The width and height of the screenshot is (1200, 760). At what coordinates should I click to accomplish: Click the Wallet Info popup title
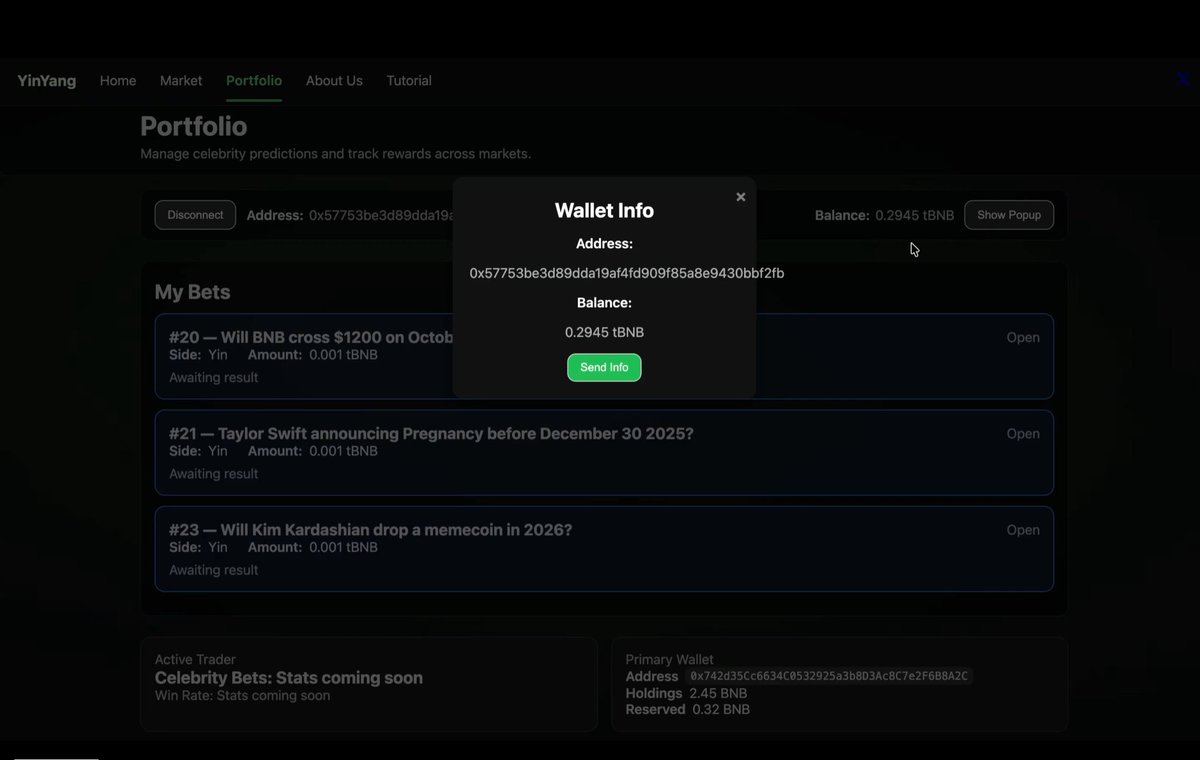(x=604, y=211)
